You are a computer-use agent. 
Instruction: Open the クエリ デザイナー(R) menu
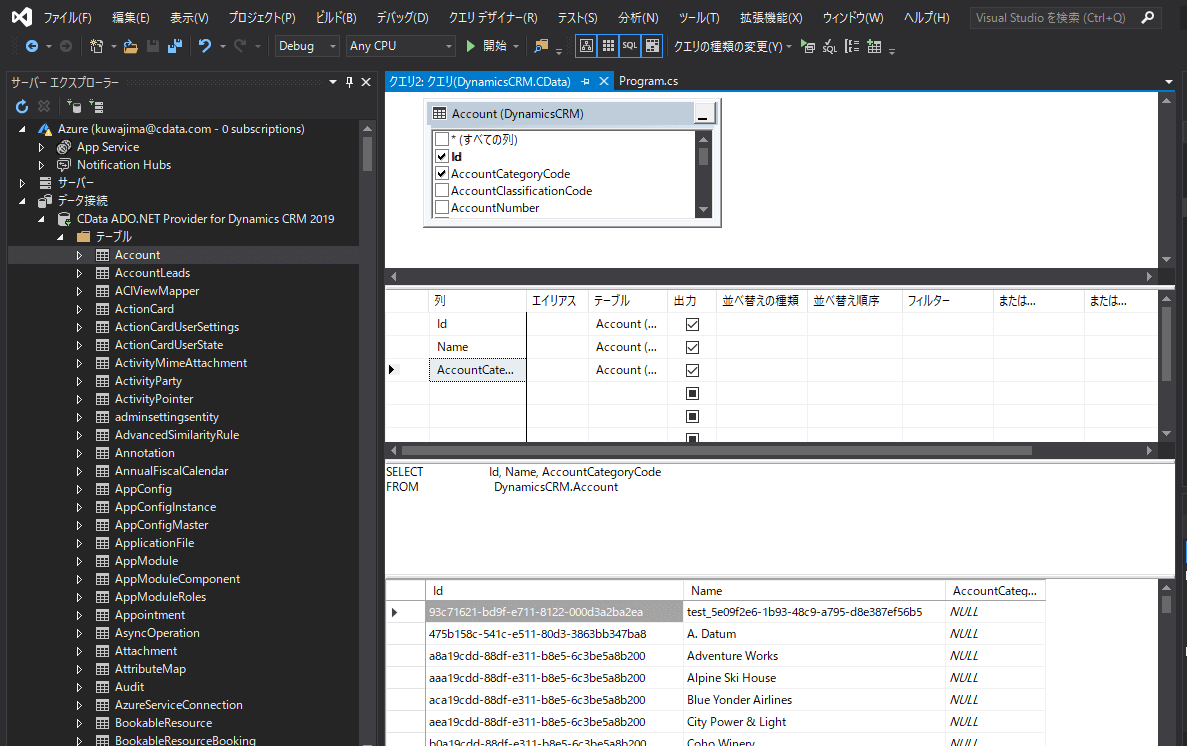pyautogui.click(x=493, y=17)
